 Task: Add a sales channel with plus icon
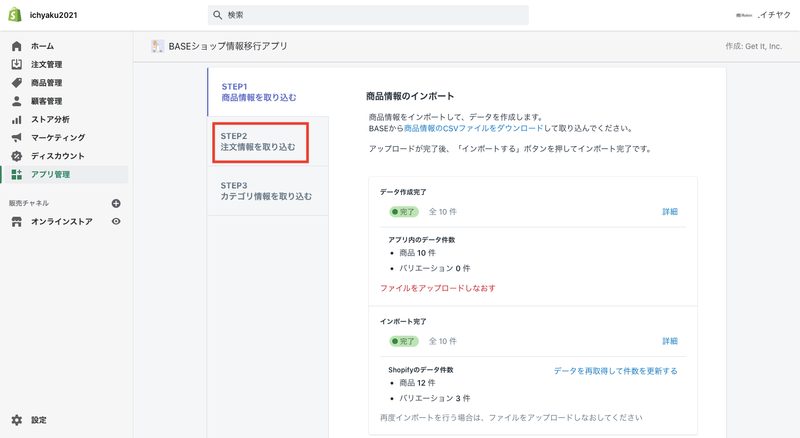pyautogui.click(x=116, y=203)
